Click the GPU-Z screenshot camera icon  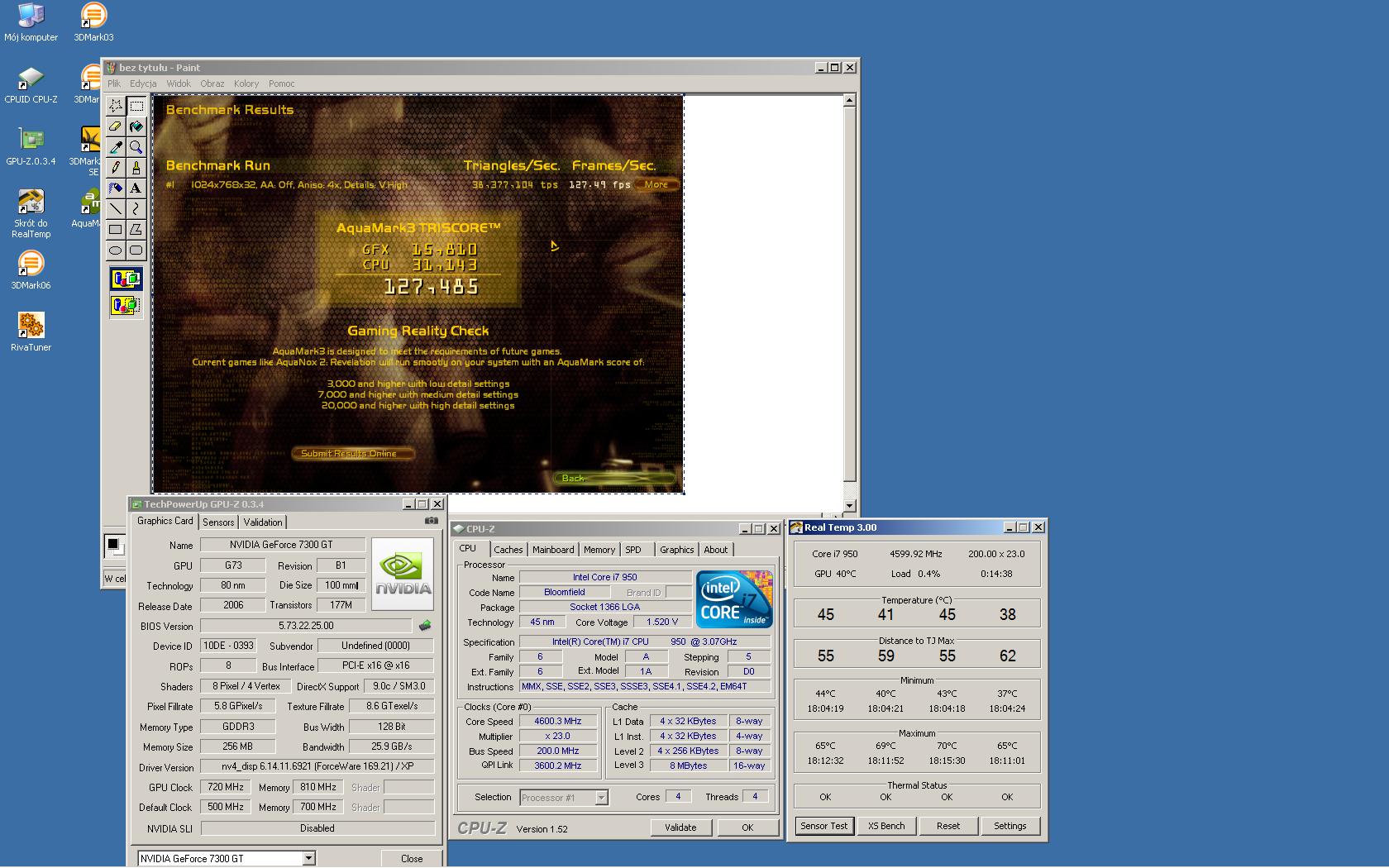click(432, 521)
